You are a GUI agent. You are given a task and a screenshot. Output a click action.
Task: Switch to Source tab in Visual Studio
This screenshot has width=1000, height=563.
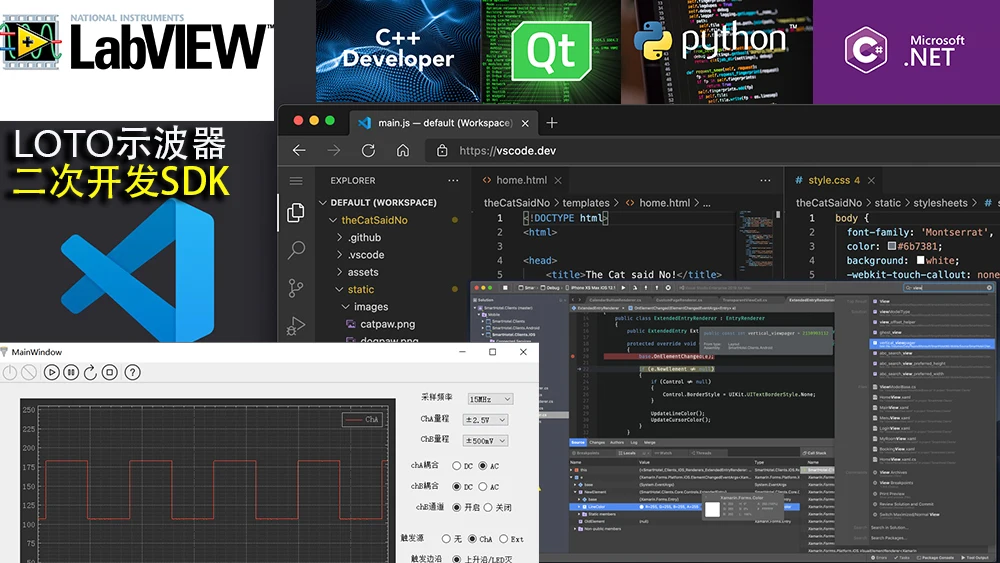pyautogui.click(x=578, y=442)
